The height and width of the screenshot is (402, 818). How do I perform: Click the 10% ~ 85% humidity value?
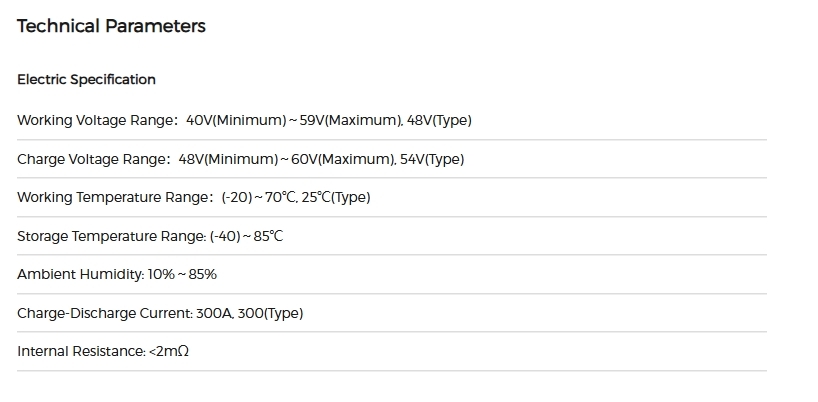pos(182,274)
